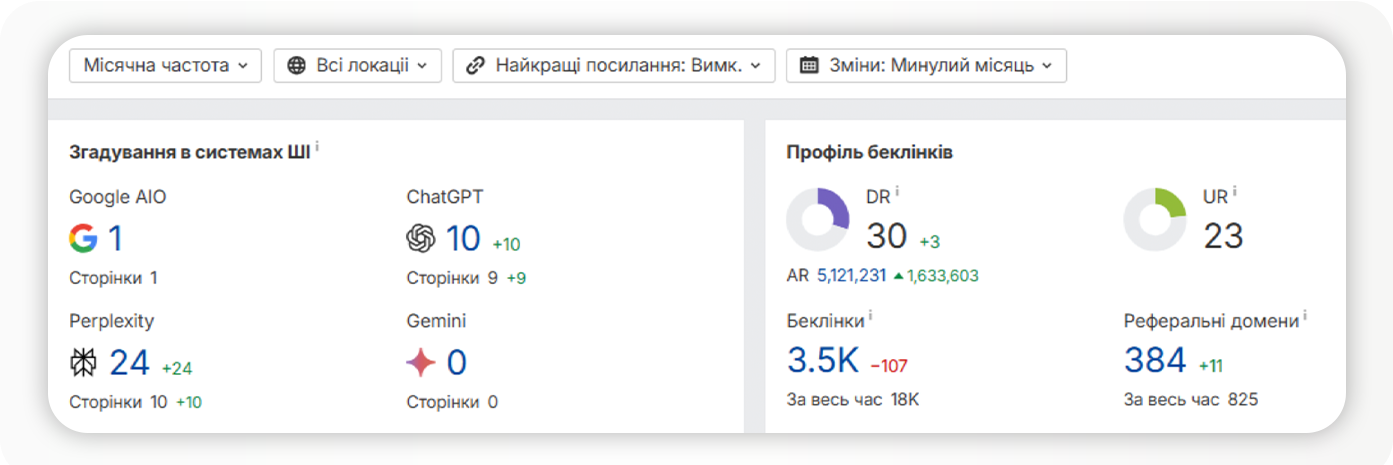Open backlinks value 3.5K

point(823,360)
